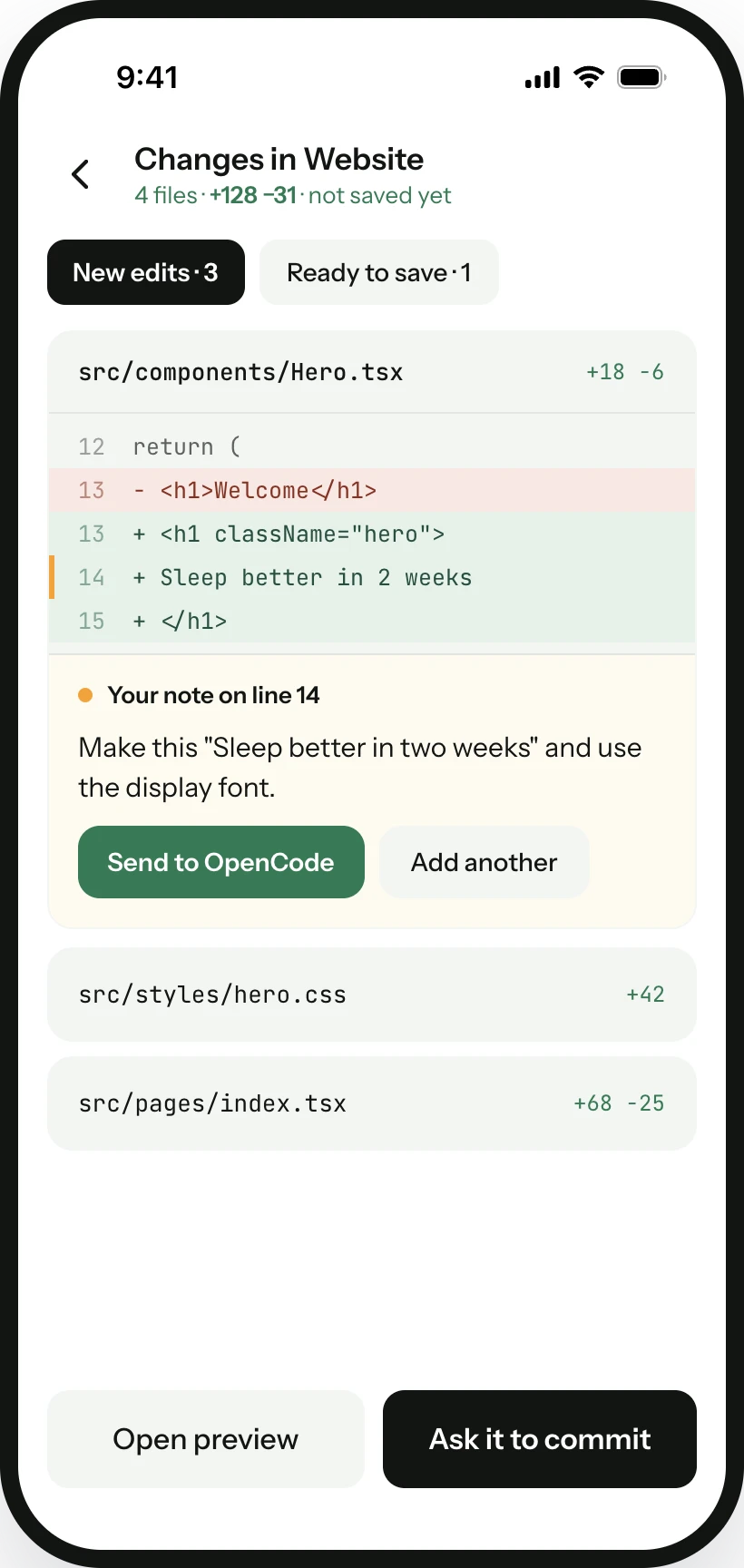Switch to the Ready to save tab

point(379,272)
